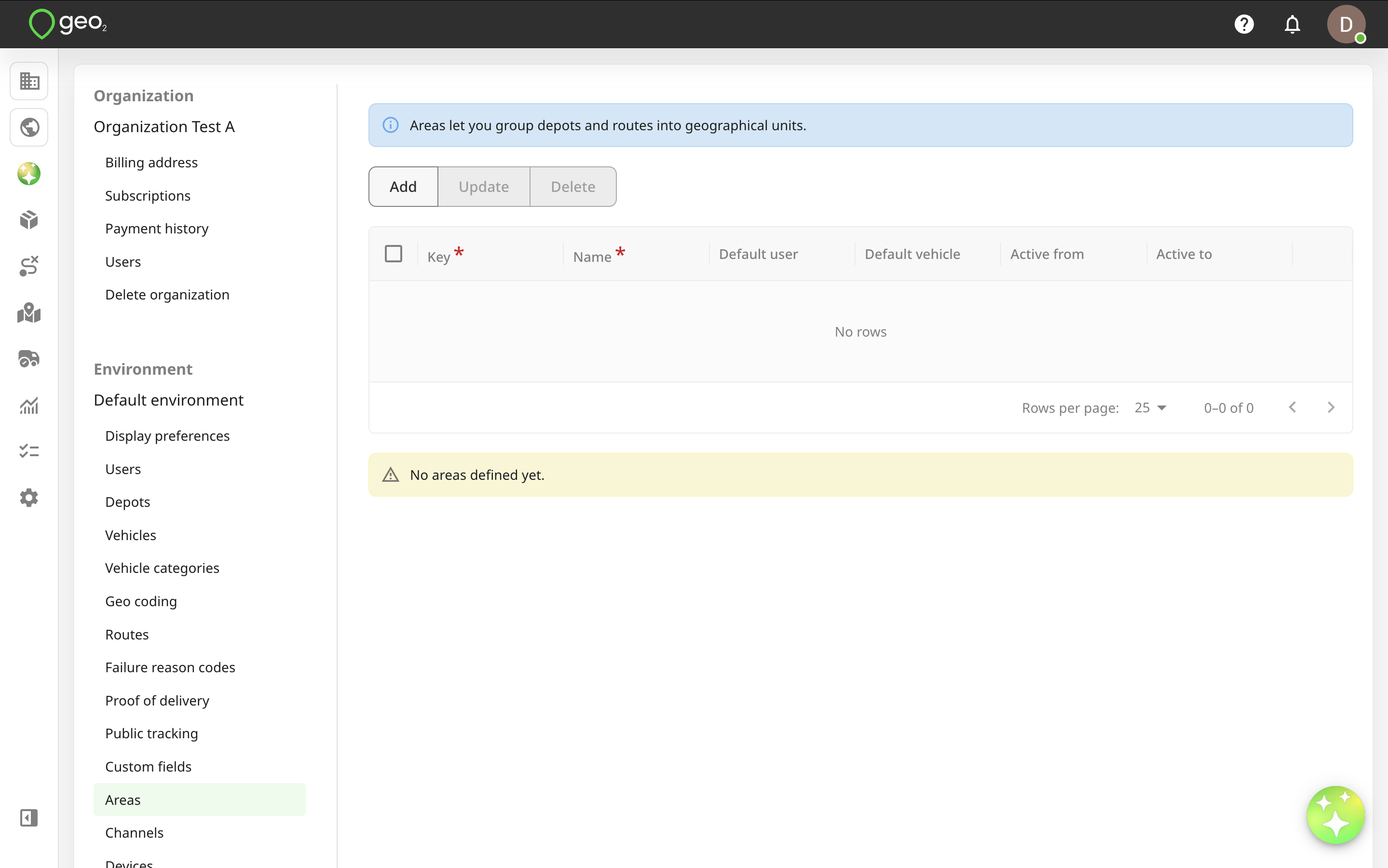Go to Depots settings
This screenshot has width=1388, height=868.
[x=127, y=502]
